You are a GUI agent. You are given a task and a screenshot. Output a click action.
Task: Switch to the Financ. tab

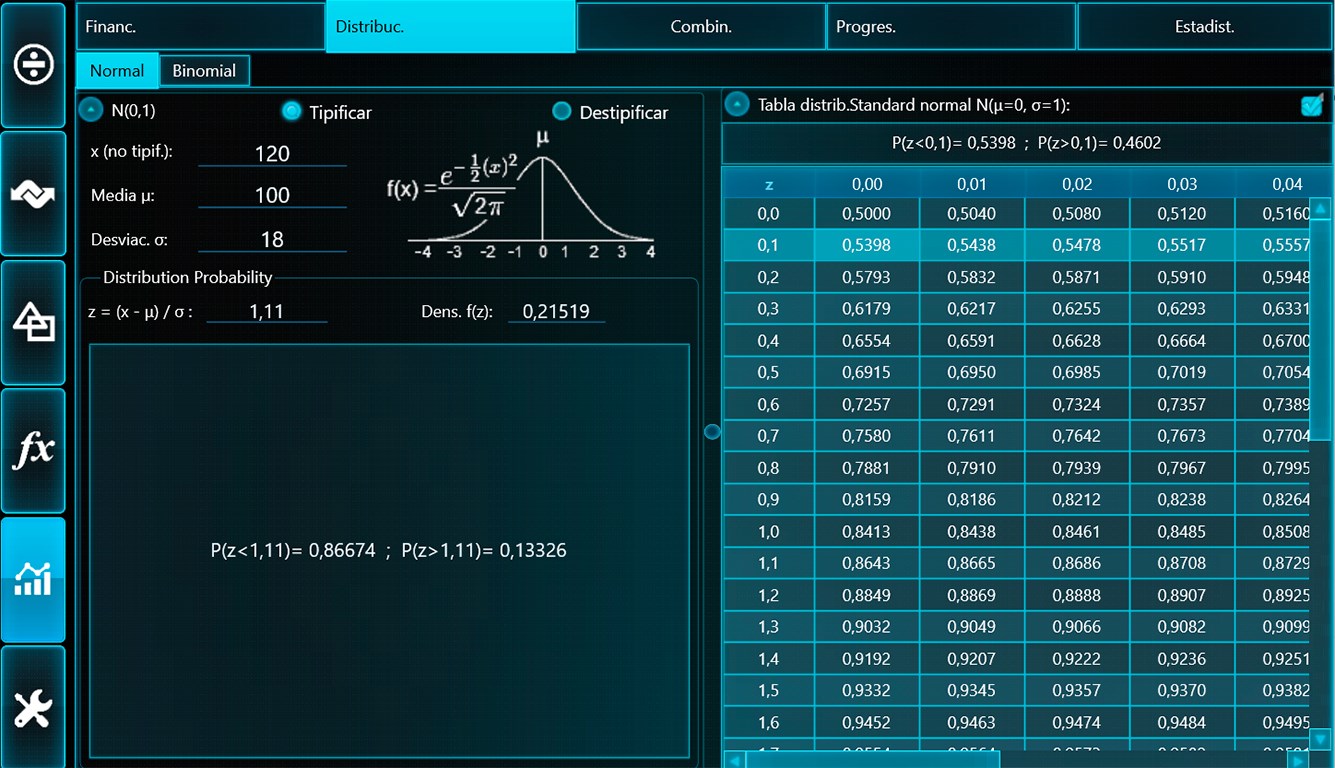click(200, 27)
